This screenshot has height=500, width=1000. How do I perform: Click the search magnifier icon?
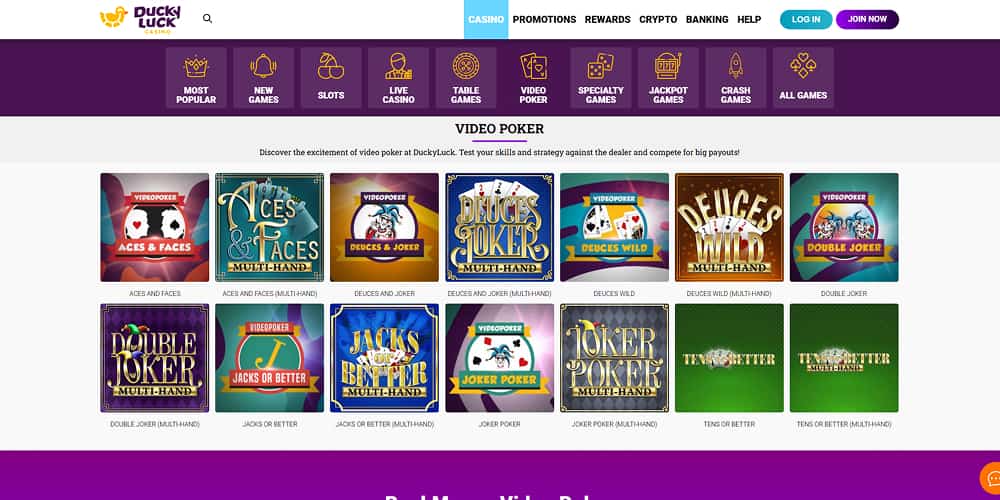tap(207, 18)
